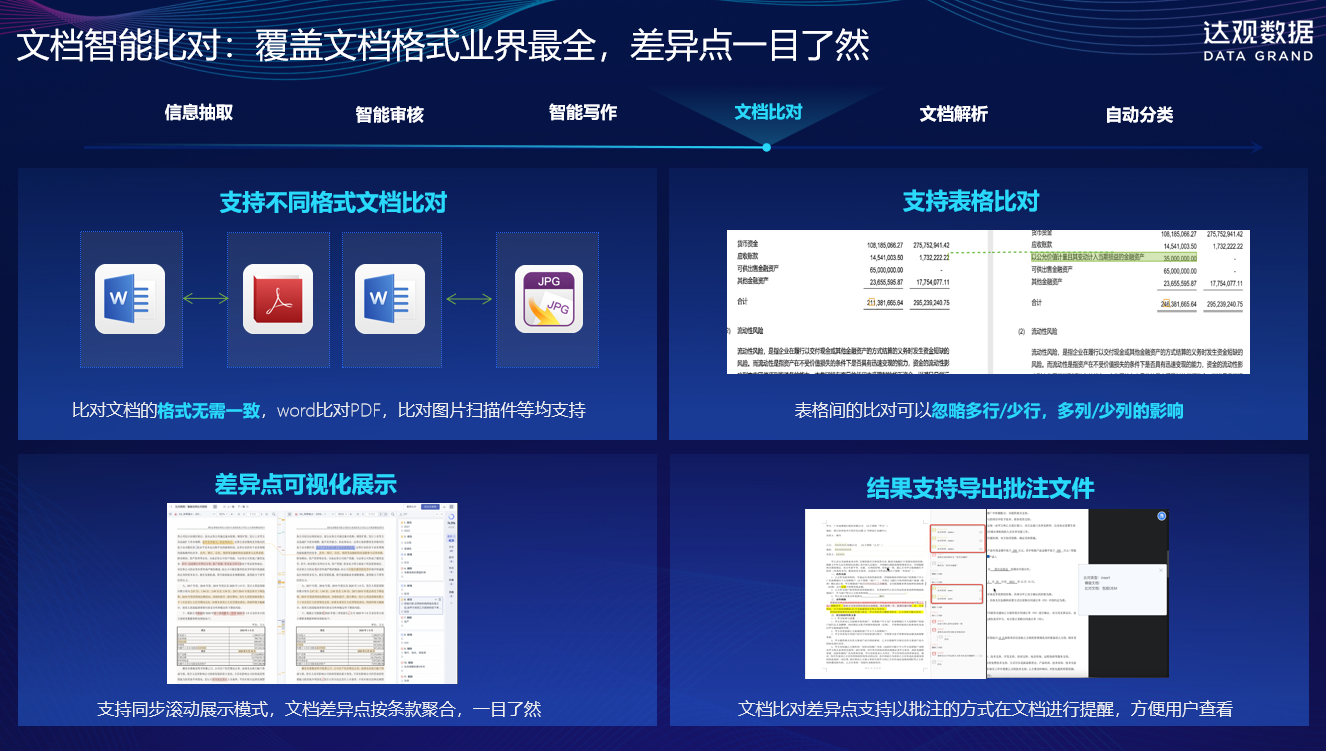Click the highlighted 文档比对 tab
Screen dimensions: 1326x751
(768, 112)
